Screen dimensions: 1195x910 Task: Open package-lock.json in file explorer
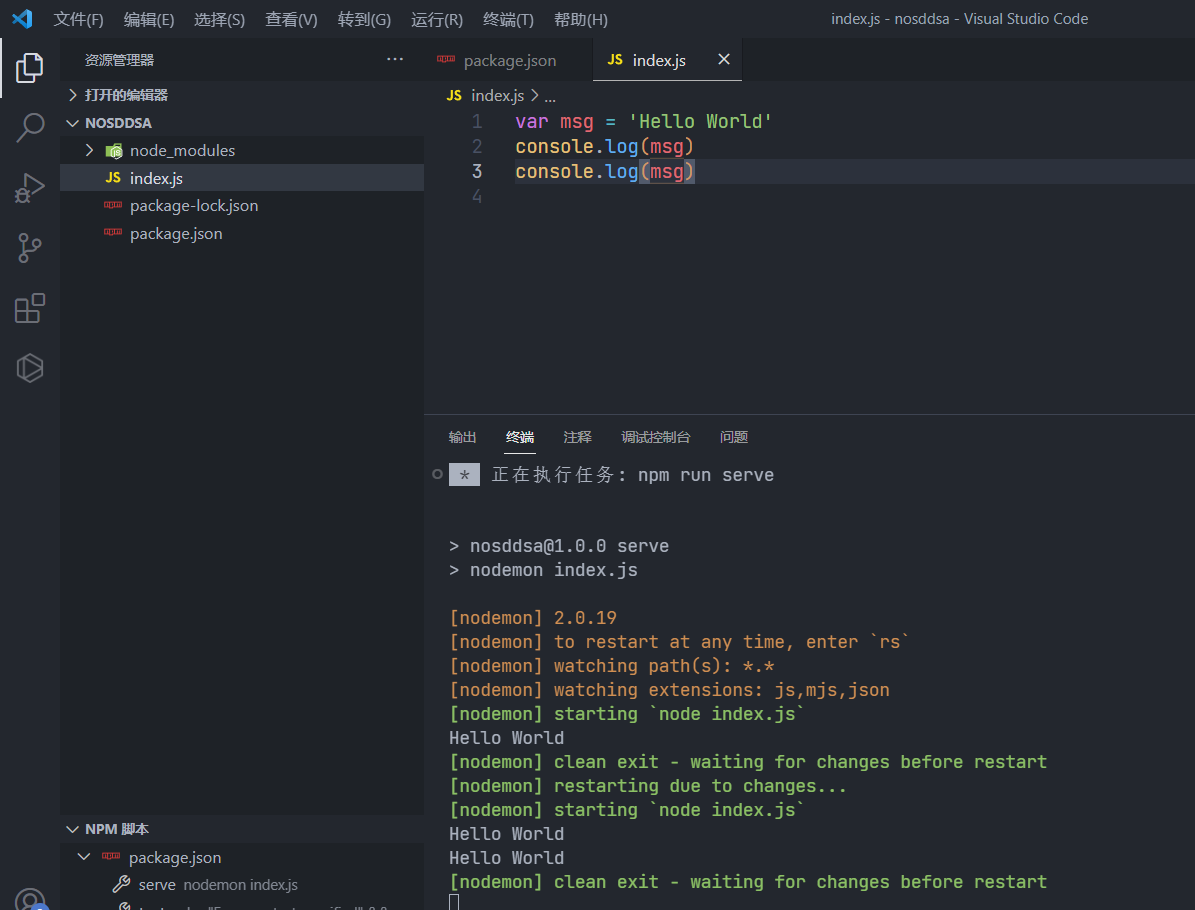pos(242,206)
